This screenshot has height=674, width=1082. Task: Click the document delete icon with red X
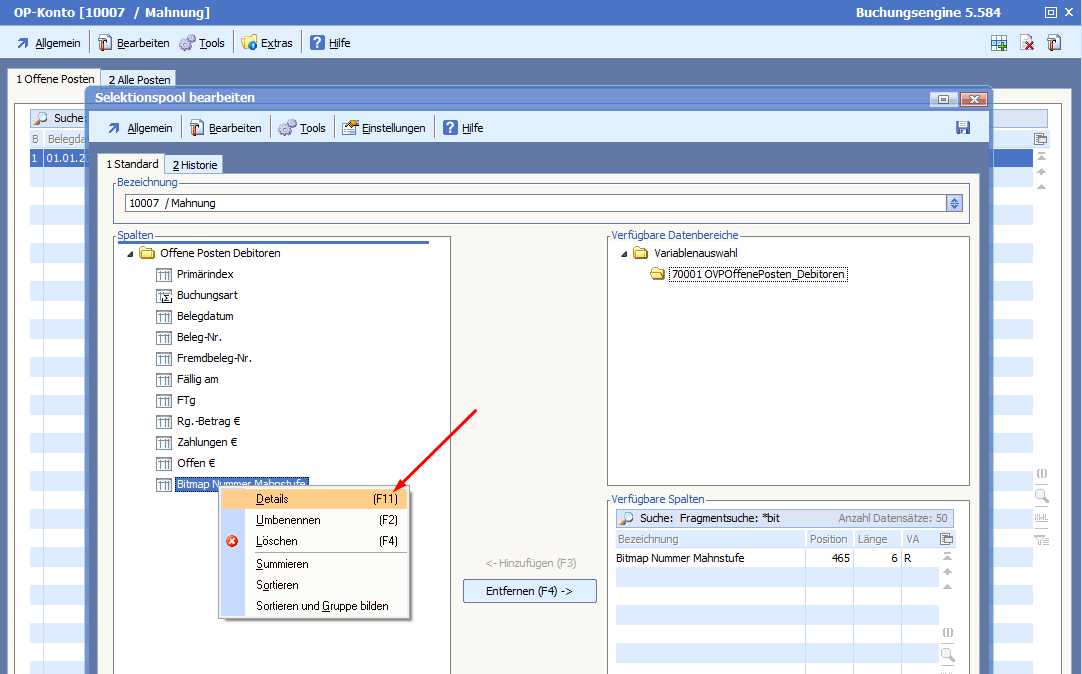tap(1026, 43)
